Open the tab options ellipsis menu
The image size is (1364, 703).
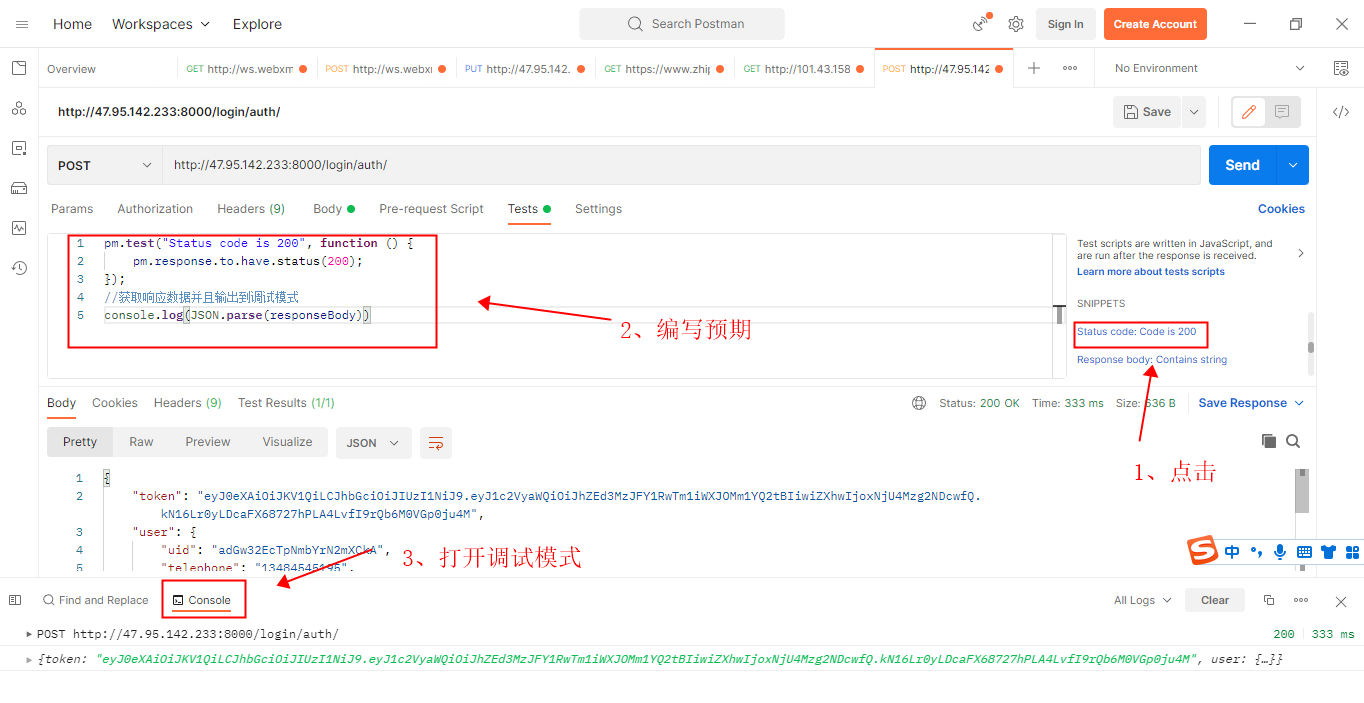1070,68
